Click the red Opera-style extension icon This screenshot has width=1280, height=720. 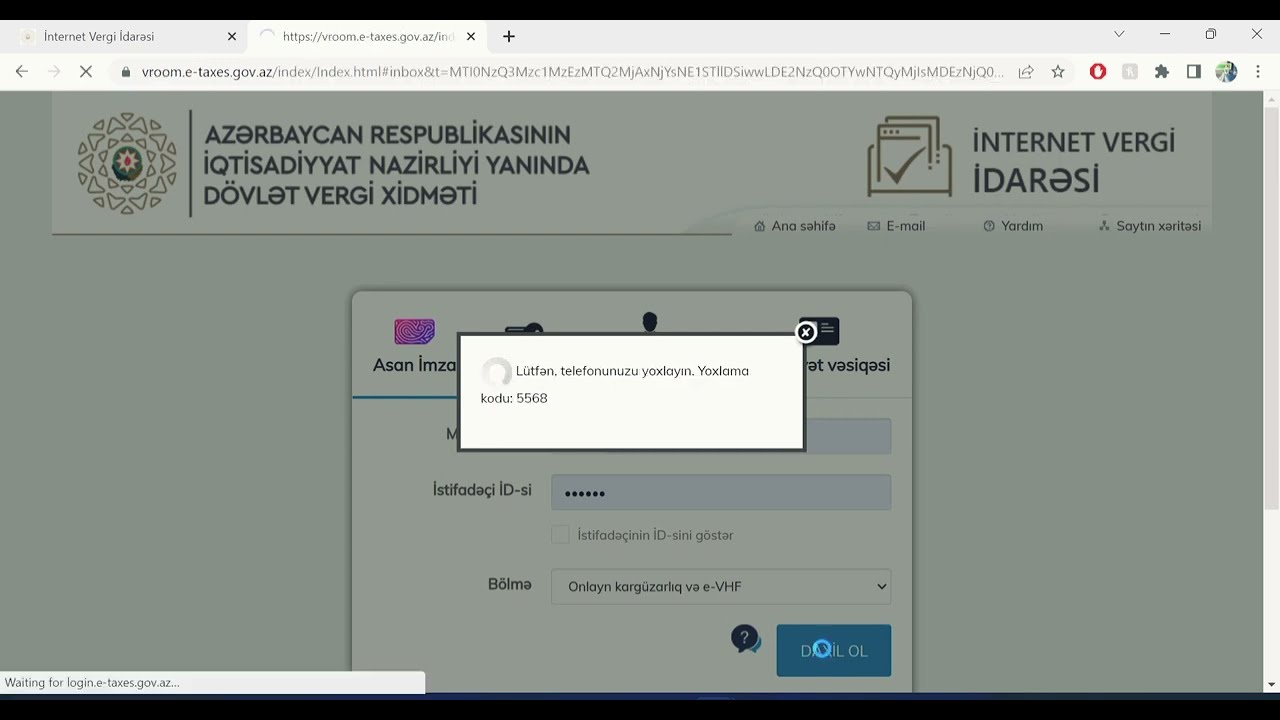point(1098,72)
